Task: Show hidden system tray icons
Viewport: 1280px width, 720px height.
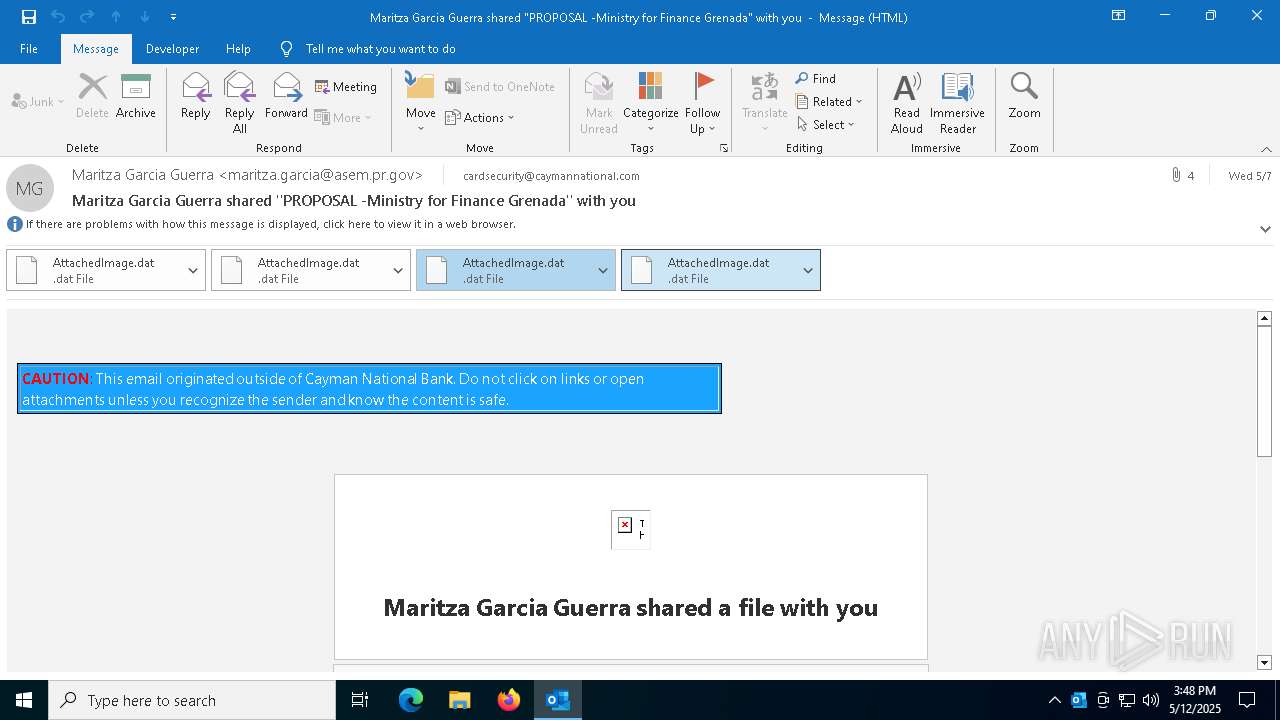Action: (1054, 700)
